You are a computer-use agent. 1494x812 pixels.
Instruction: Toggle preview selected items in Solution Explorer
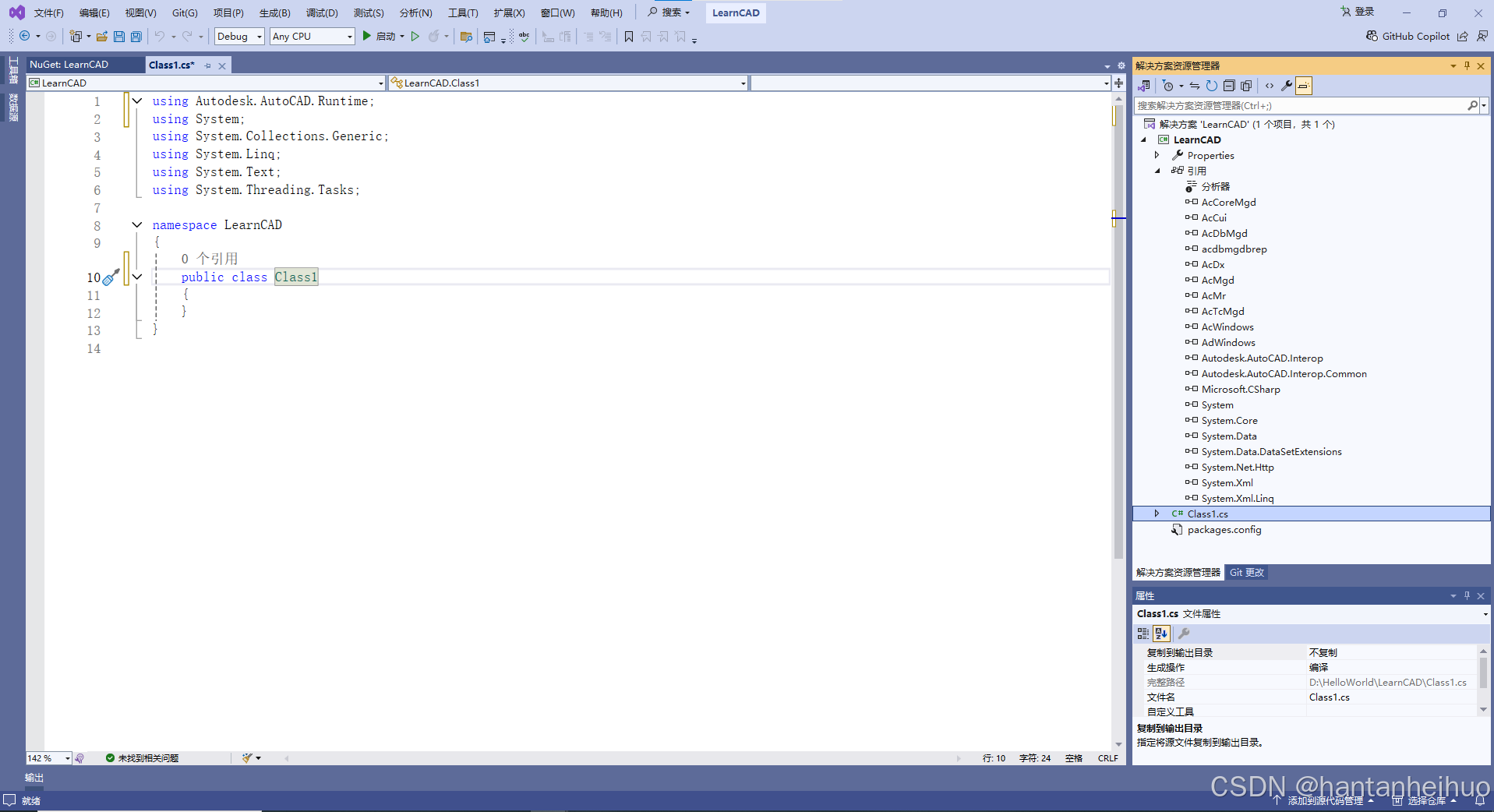pos(1304,86)
